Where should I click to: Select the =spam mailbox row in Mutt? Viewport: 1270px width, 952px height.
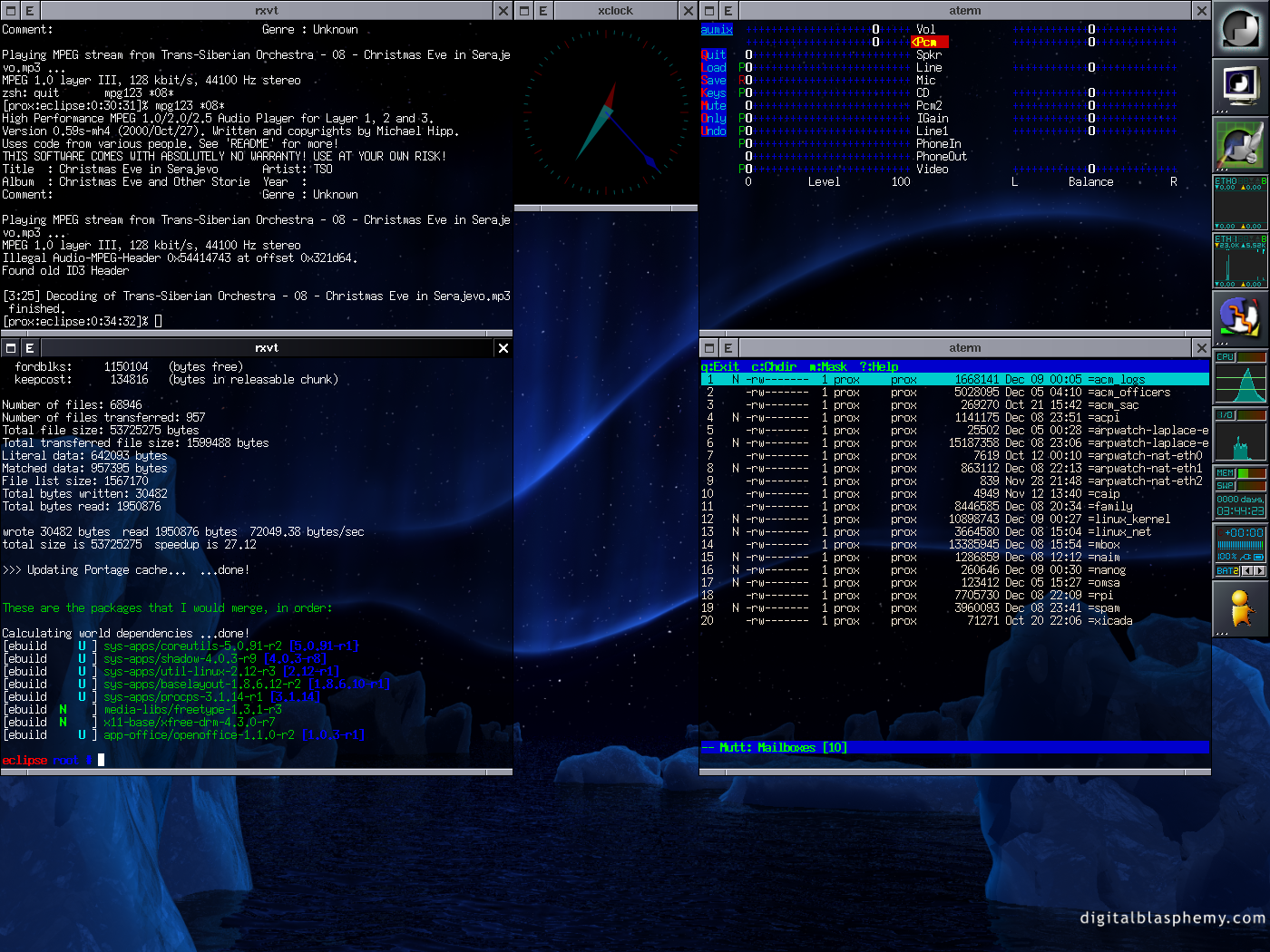point(954,608)
